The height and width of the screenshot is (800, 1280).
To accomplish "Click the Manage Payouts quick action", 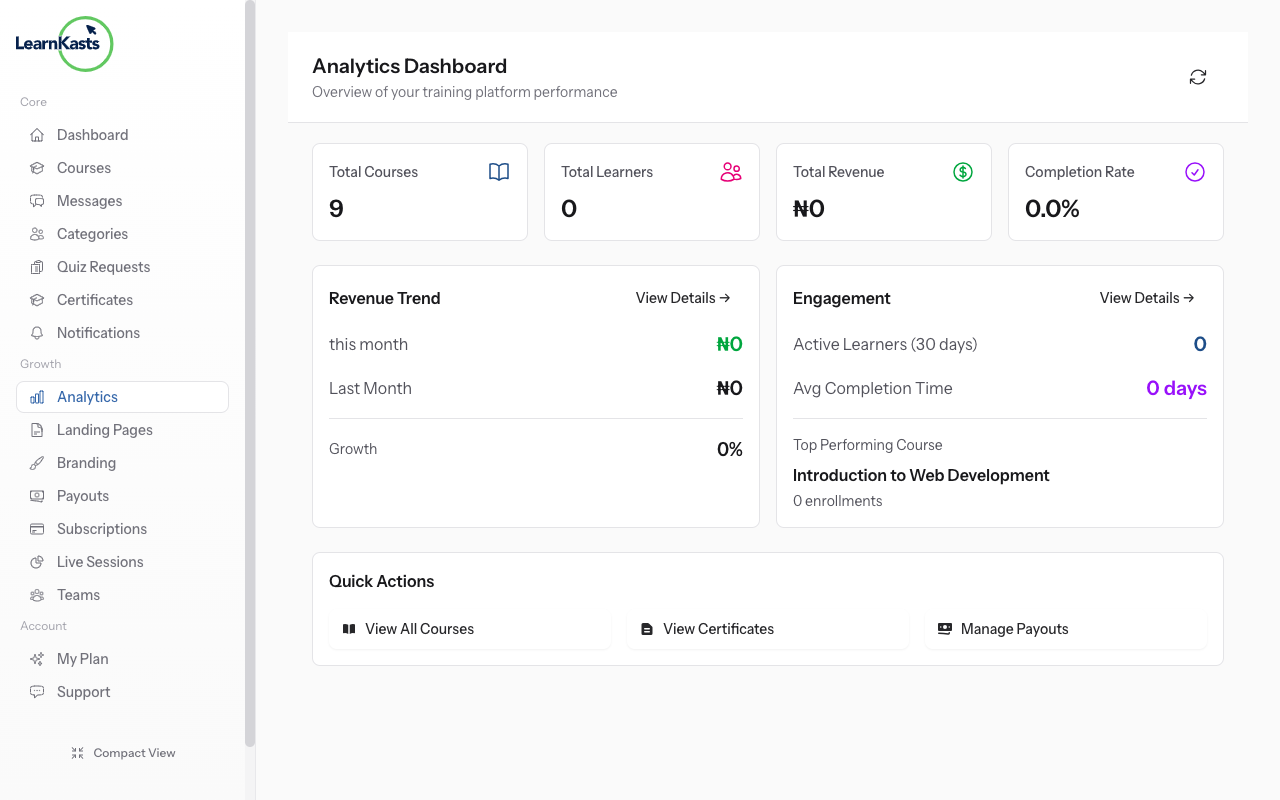I will [x=1064, y=628].
